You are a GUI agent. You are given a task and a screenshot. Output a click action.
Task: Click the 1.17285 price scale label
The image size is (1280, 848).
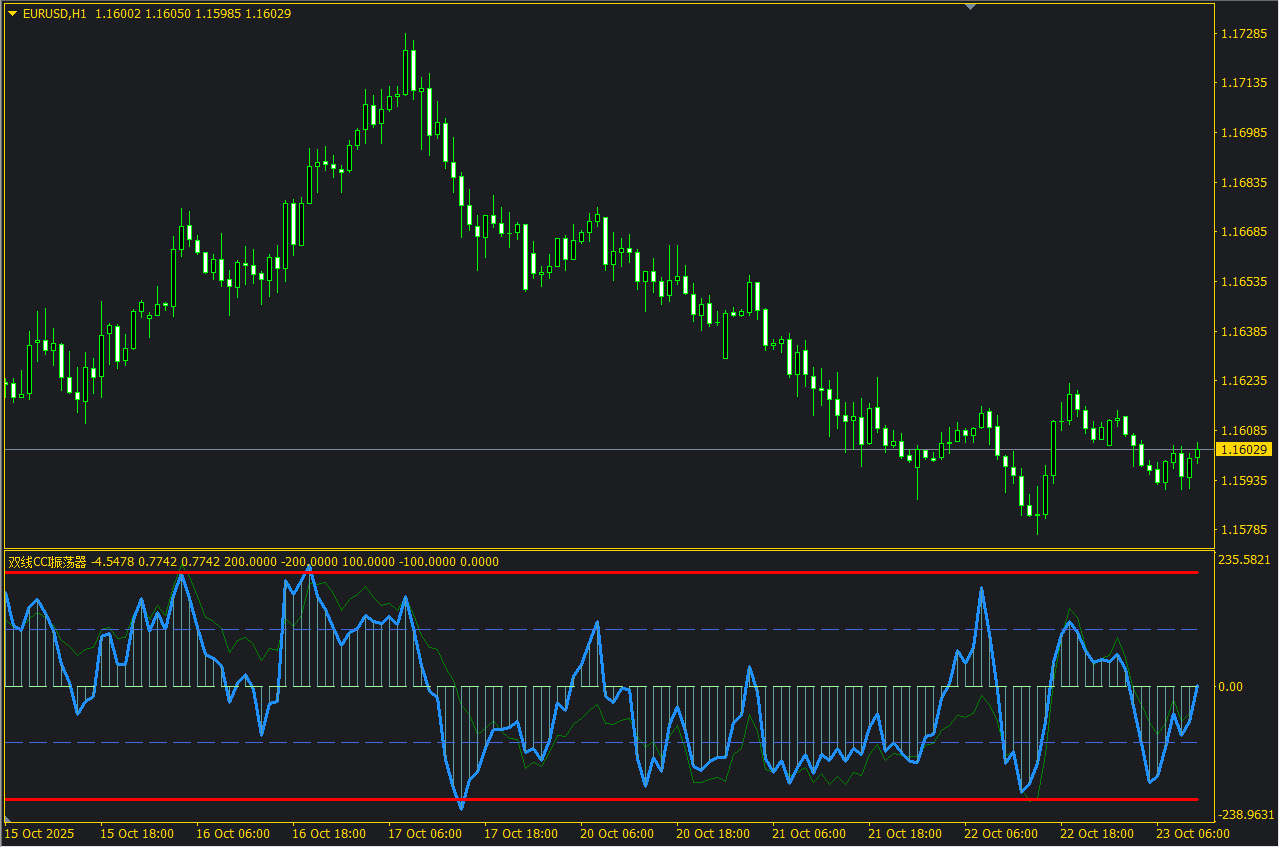(1245, 34)
